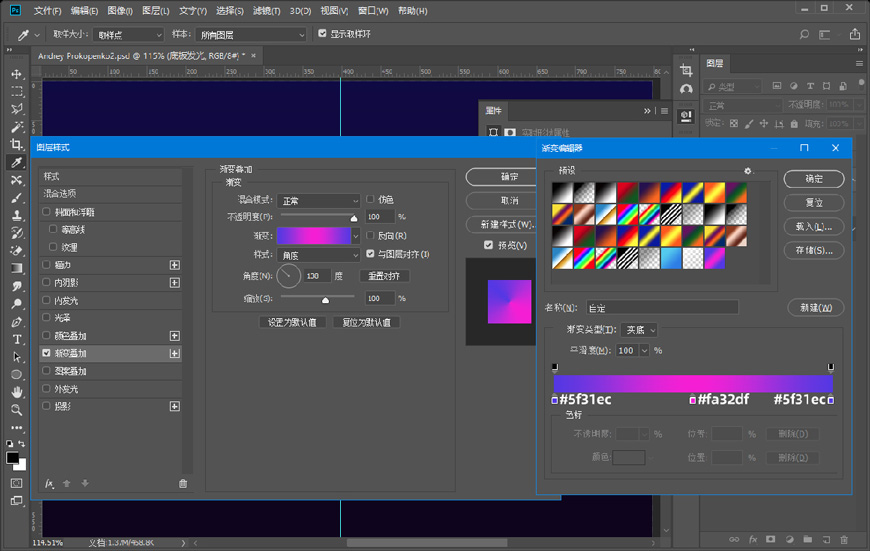Add another 投影 effect with plus button
870x551 pixels.
175,407
